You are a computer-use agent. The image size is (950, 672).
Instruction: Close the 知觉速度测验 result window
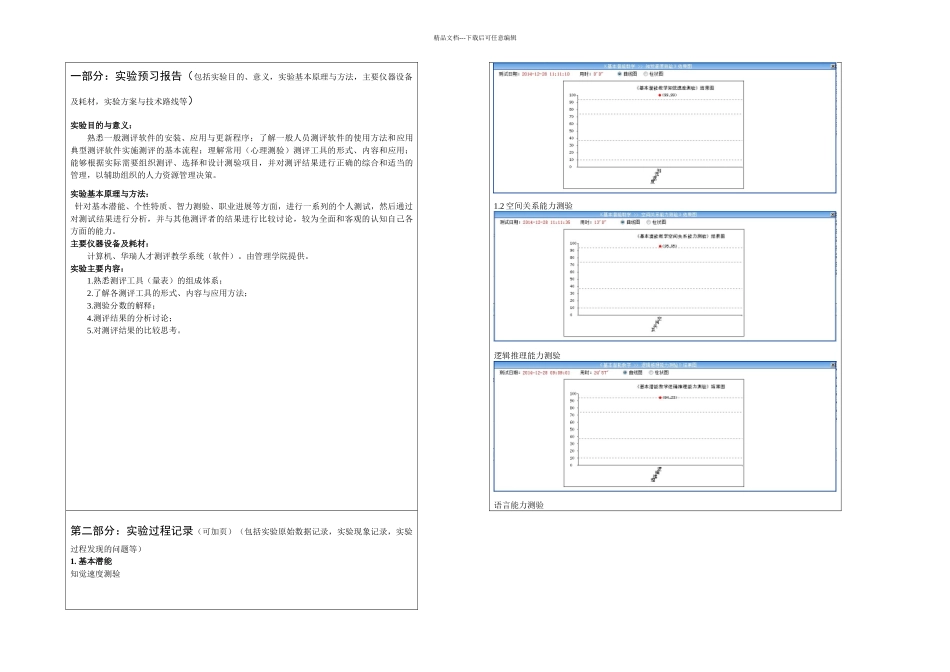click(832, 66)
